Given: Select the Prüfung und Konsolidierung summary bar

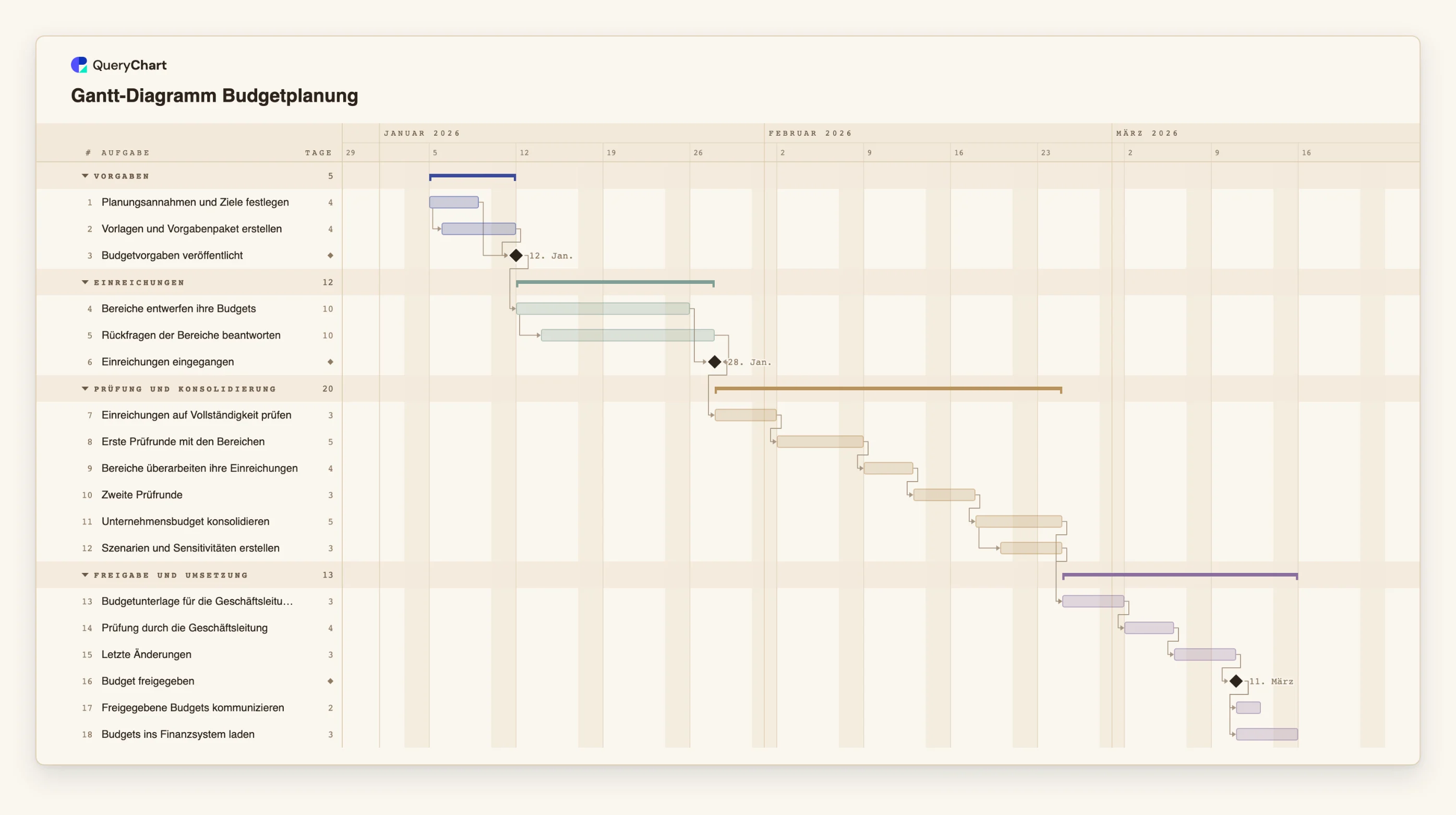Looking at the screenshot, I should point(888,389).
